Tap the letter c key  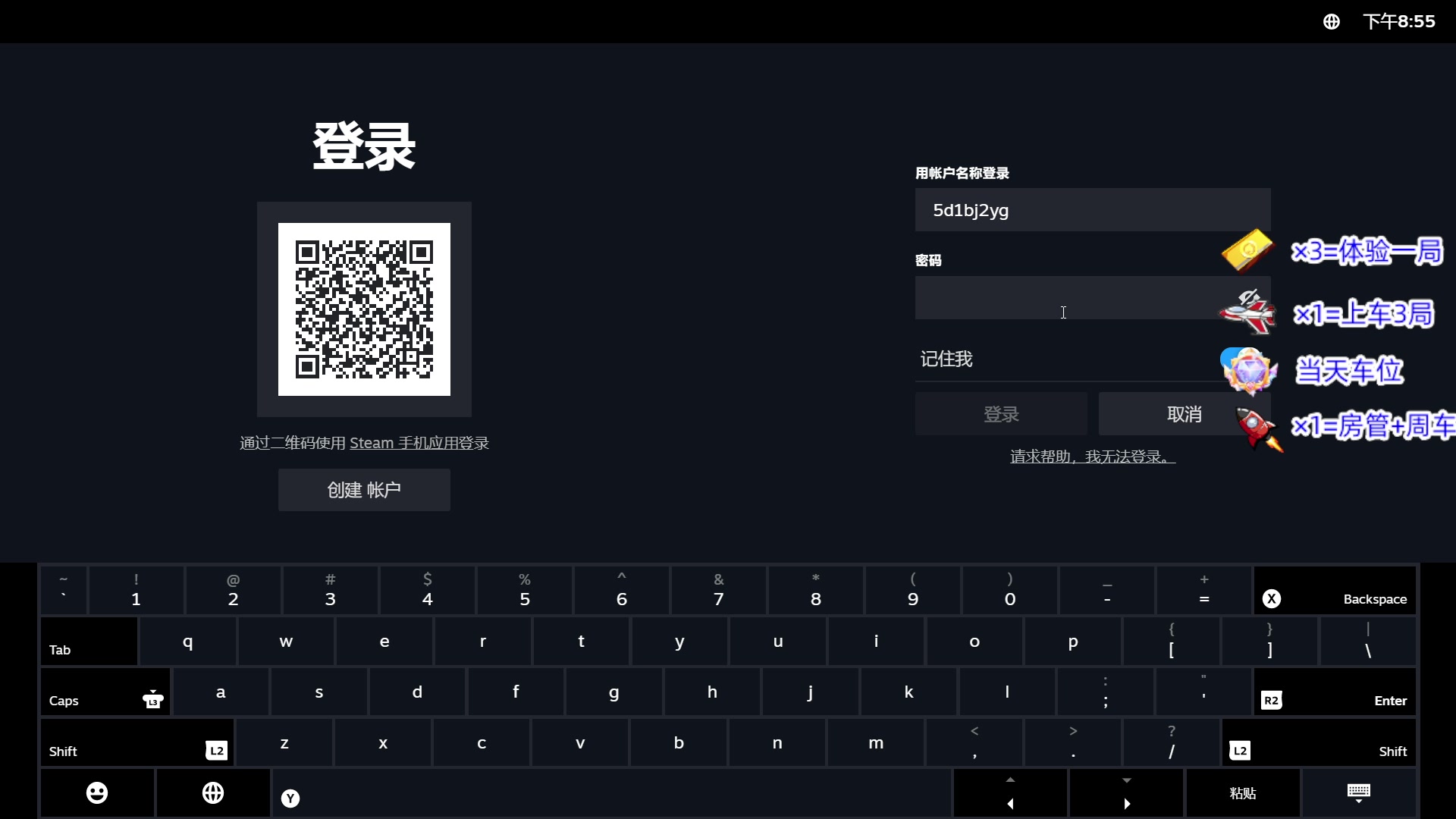482,743
